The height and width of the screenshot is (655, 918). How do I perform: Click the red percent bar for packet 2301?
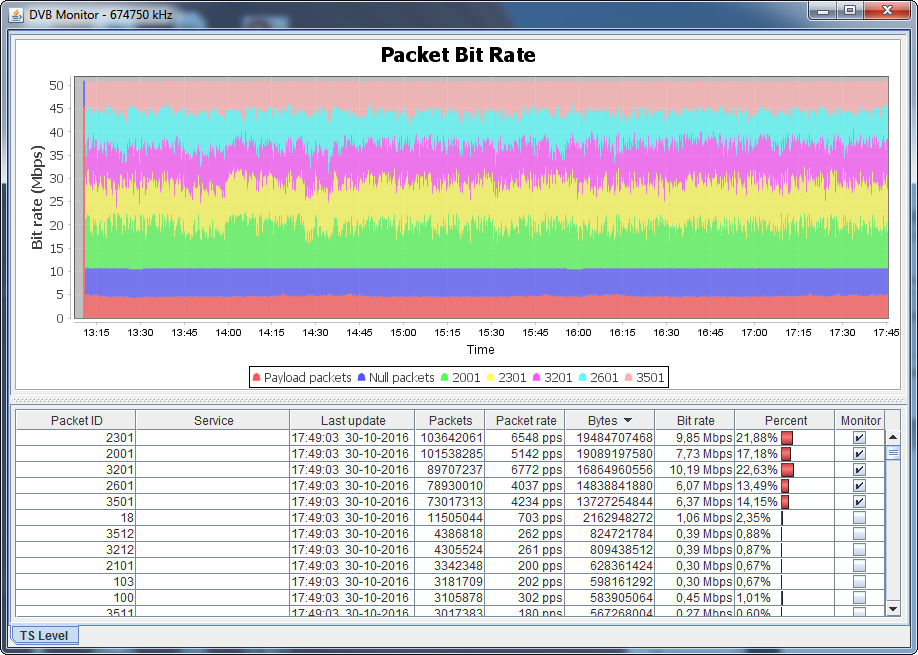coord(787,438)
